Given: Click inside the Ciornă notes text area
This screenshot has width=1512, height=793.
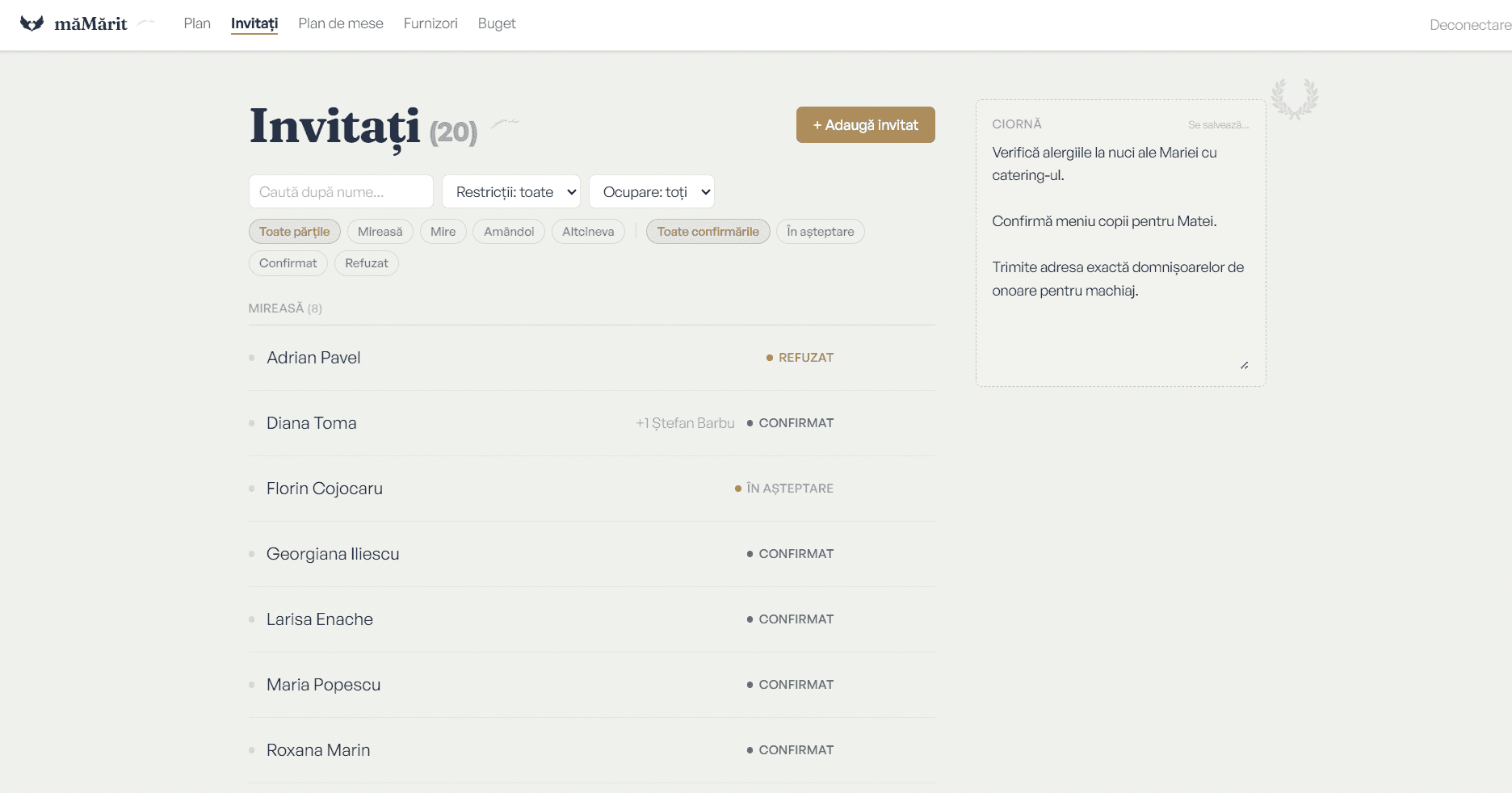Looking at the screenshot, I should [x=1120, y=256].
